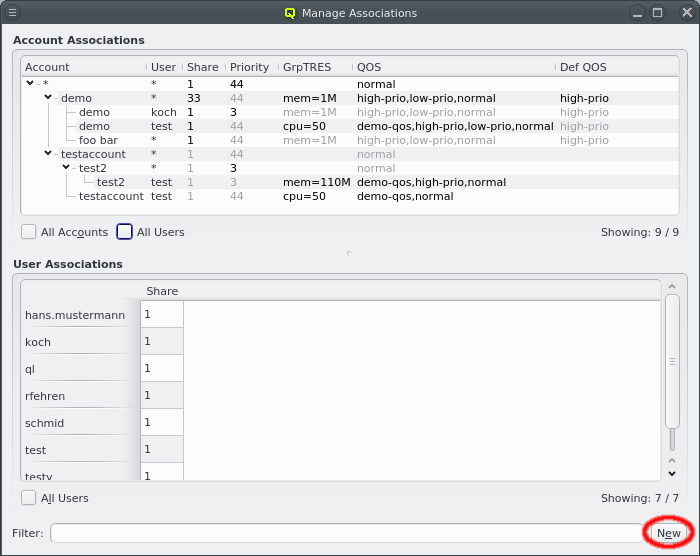Collapse the testaccount tree node
This screenshot has height=556, width=700.
[x=48, y=153]
